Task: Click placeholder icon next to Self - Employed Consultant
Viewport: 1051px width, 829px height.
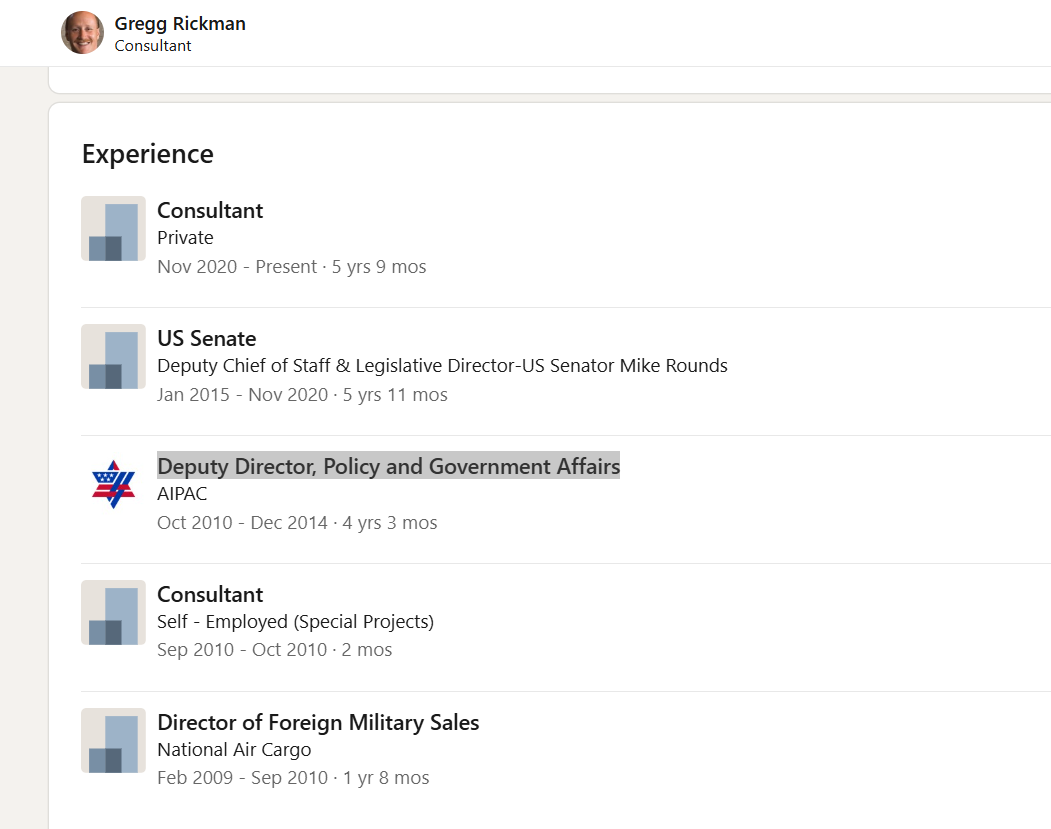Action: click(113, 613)
